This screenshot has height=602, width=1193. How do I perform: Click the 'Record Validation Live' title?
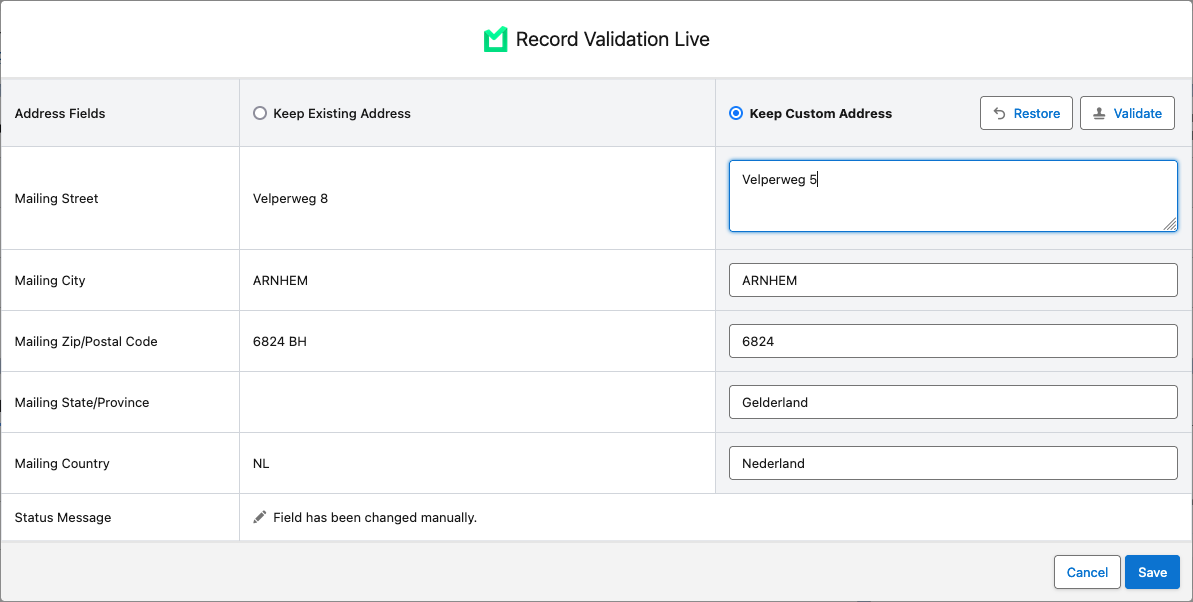(x=612, y=40)
